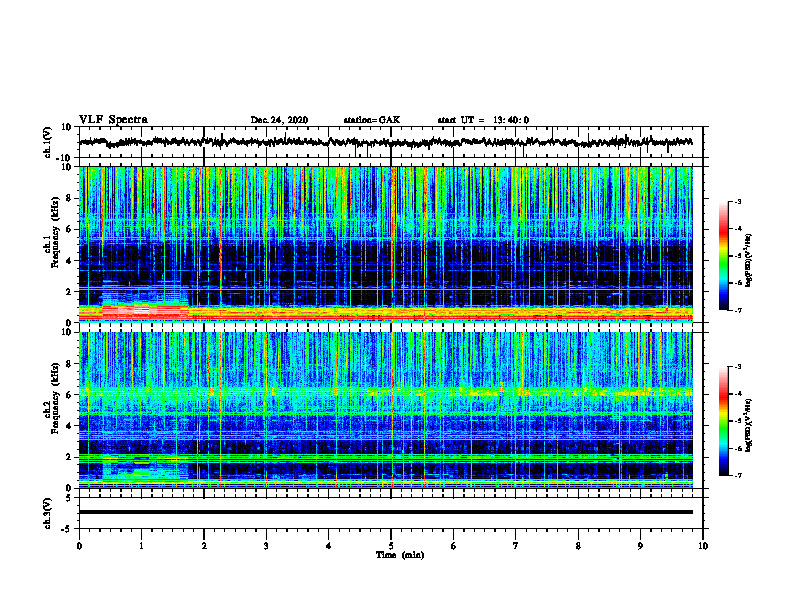Click the 4 kHz tick of ch.1 spectrogram
This screenshot has height=612, width=792.
pos(69,261)
